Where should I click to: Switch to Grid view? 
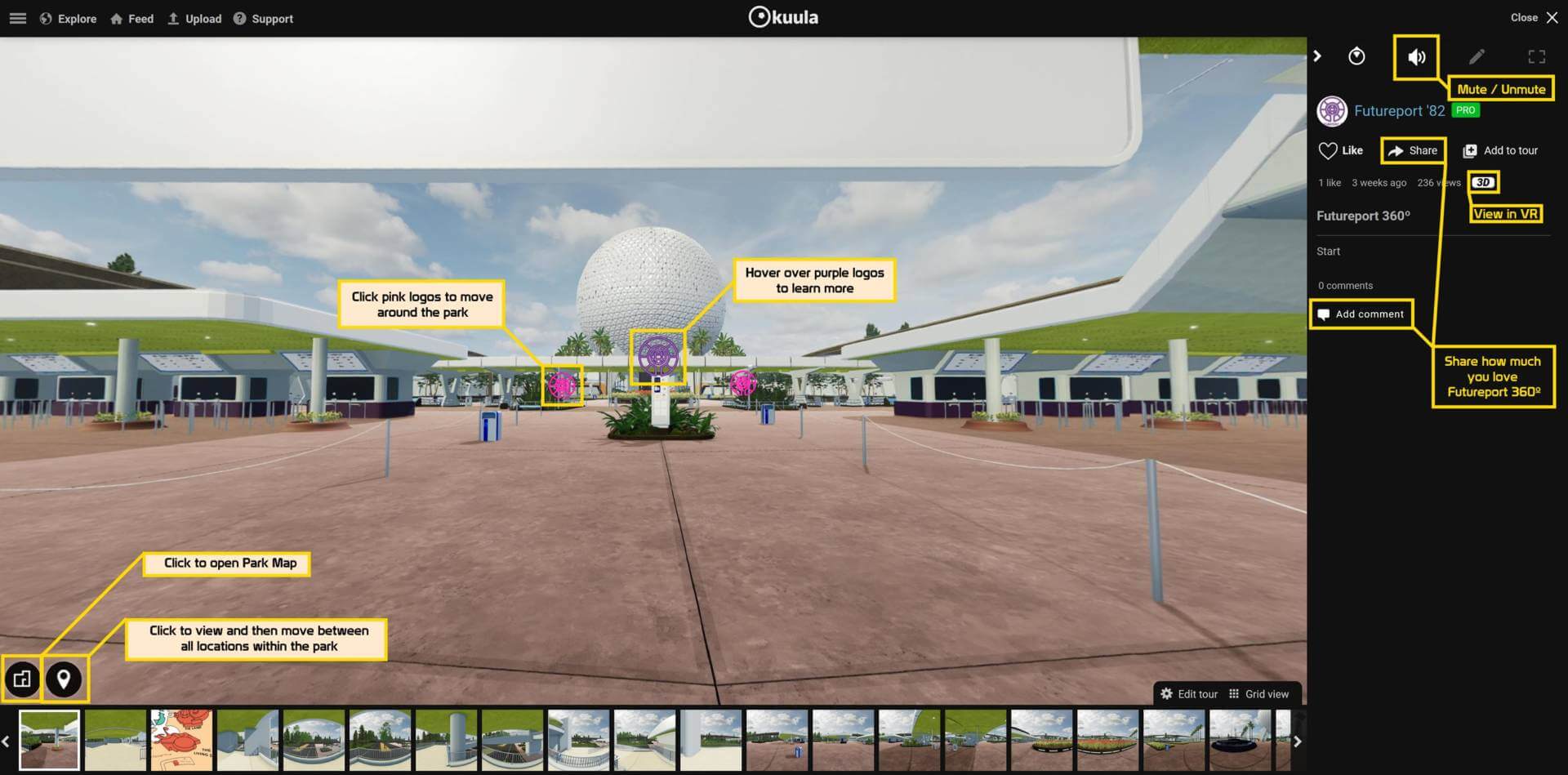click(x=1258, y=693)
